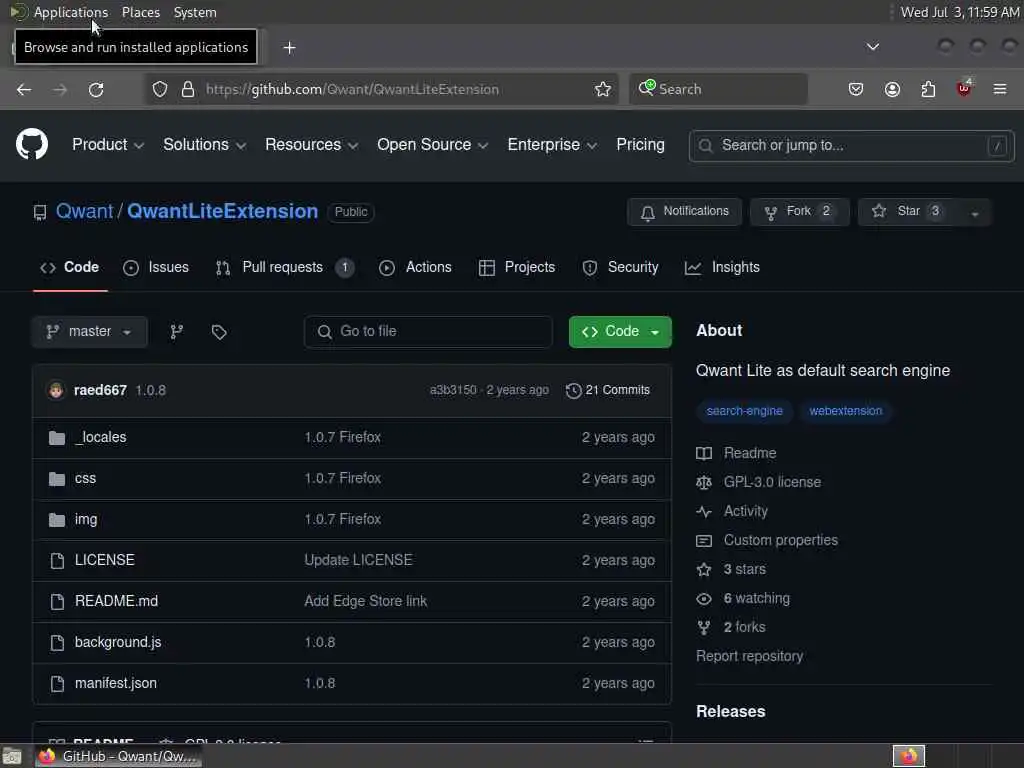Open the green Code dropdown
The height and width of the screenshot is (768, 1024).
(620, 332)
